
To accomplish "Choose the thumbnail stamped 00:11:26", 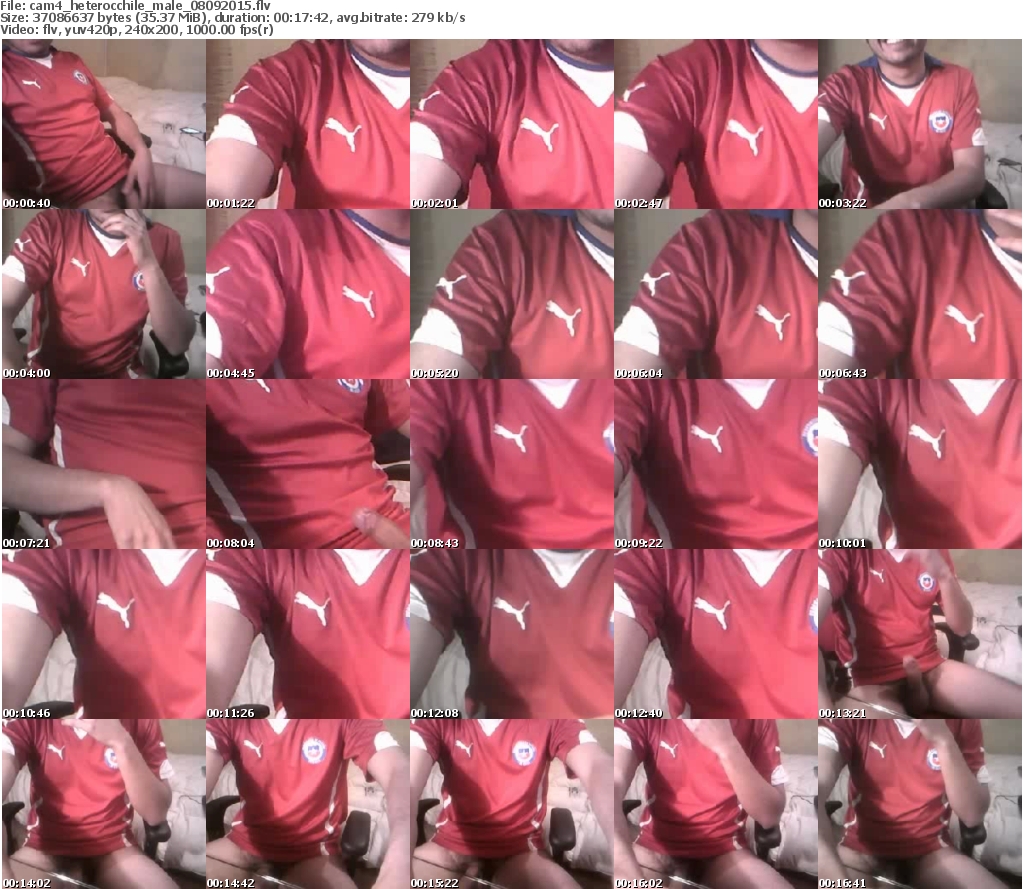I will (308, 634).
